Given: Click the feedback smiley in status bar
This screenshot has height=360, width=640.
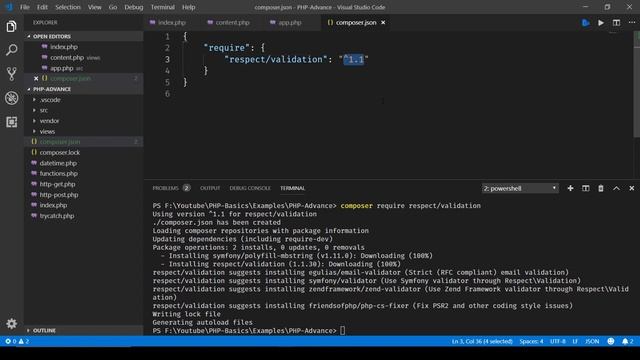Looking at the screenshot, I should click(x=611, y=341).
